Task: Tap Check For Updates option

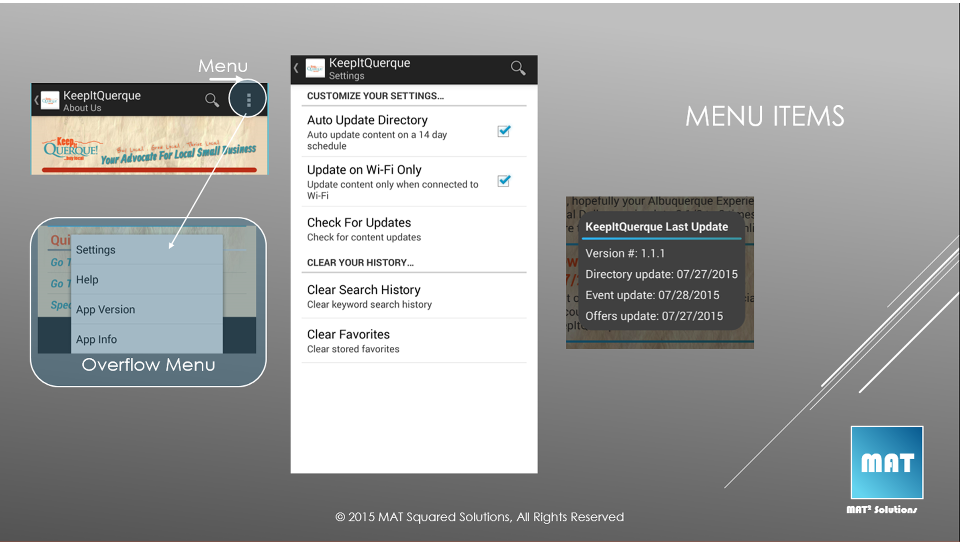Action: point(414,229)
